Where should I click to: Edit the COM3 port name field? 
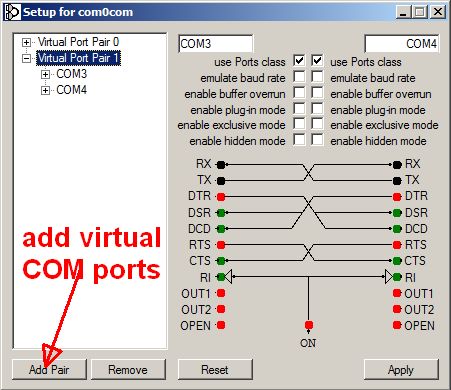(215, 44)
